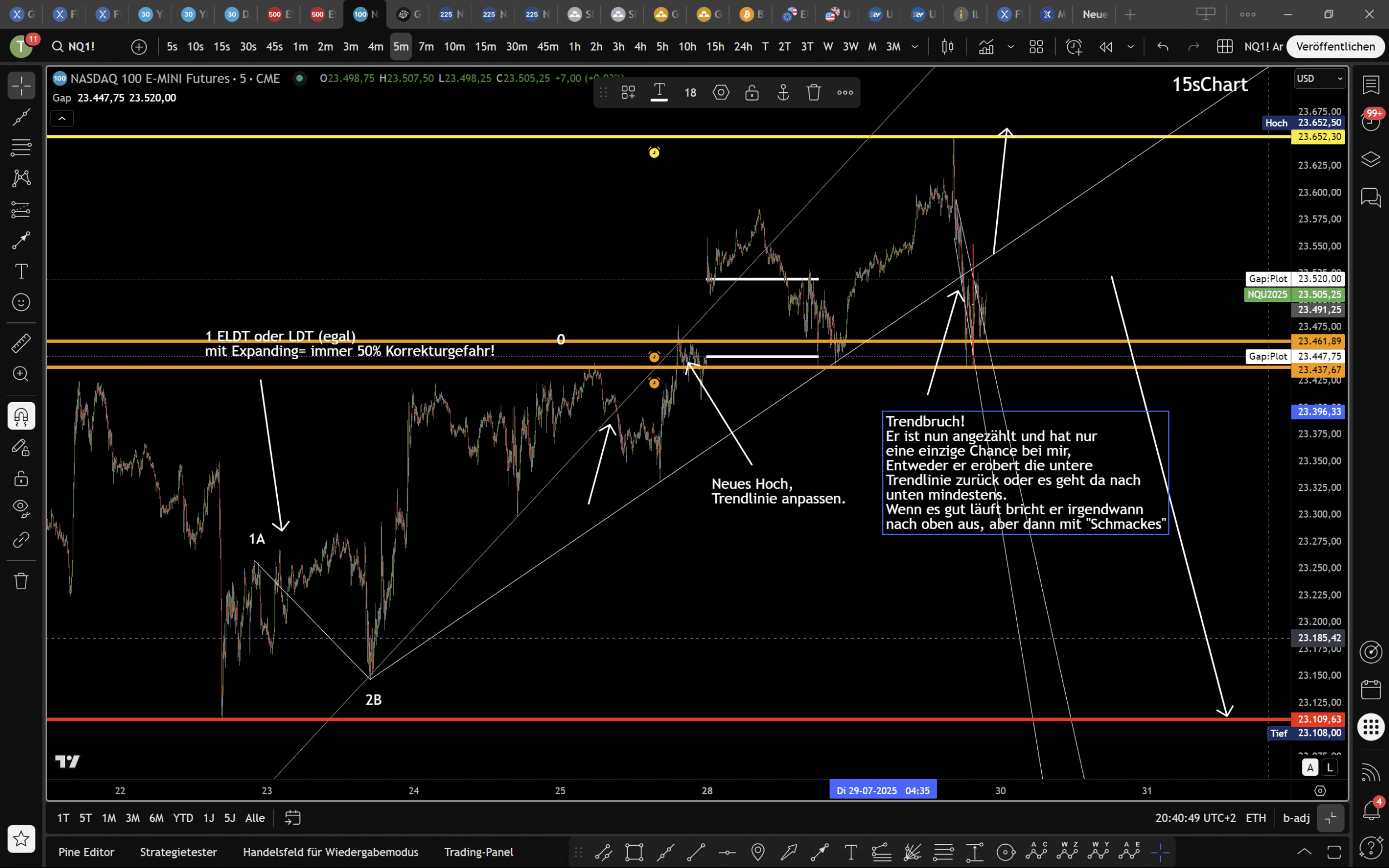Screen dimensions: 1389x868
Task: Click the Veröffentlichen button
Action: (1335, 47)
